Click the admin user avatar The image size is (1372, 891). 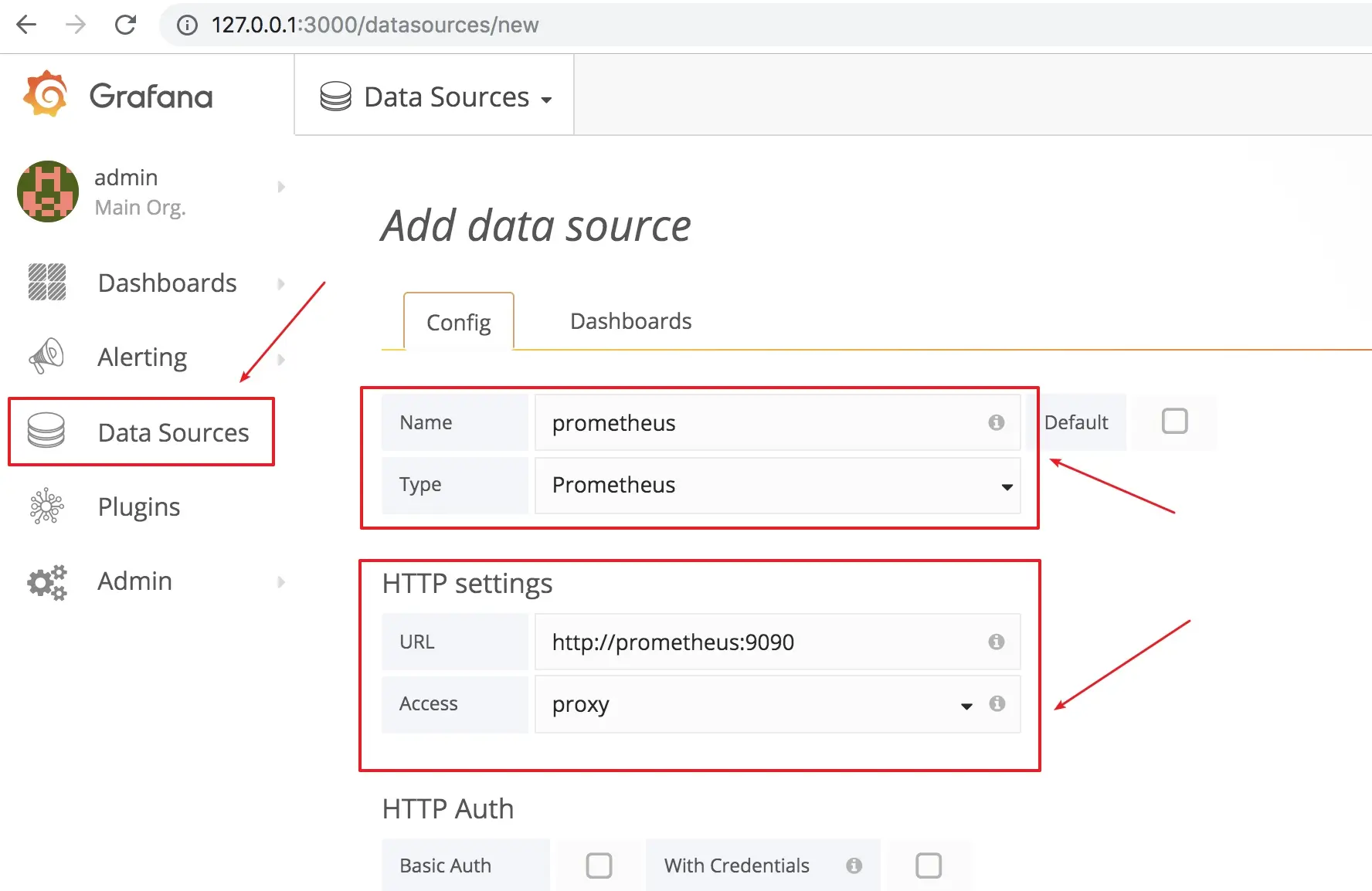[x=48, y=191]
